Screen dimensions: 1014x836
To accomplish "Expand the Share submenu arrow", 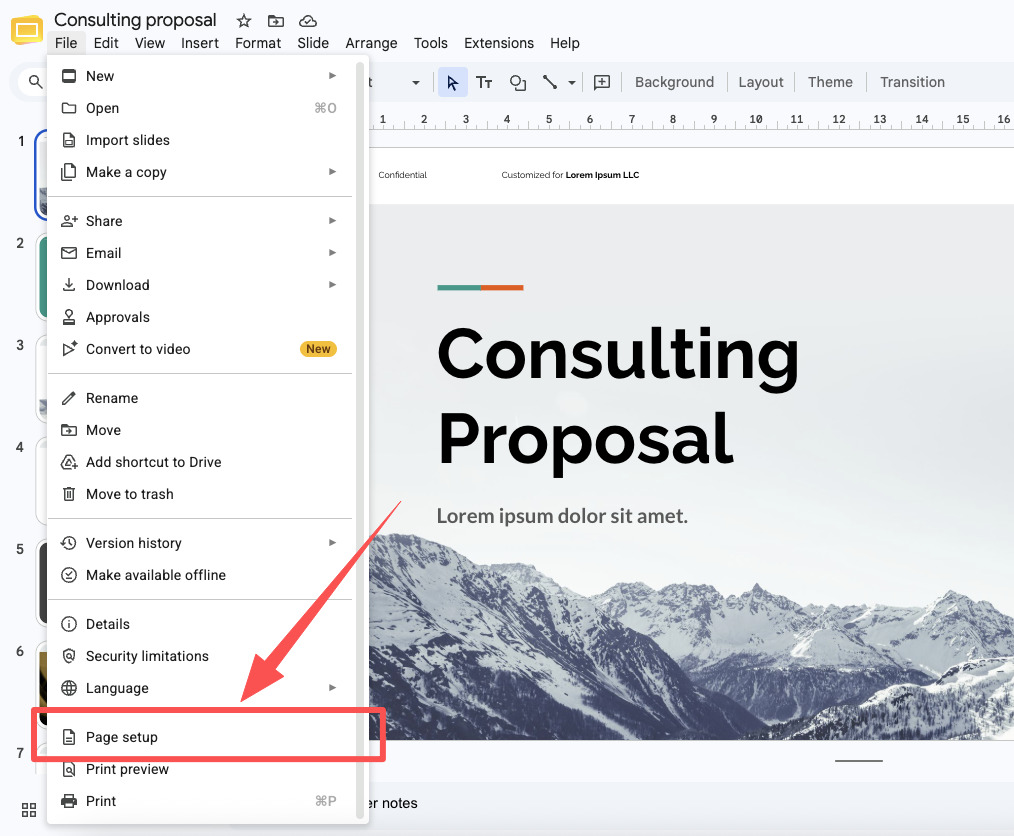I will [332, 220].
